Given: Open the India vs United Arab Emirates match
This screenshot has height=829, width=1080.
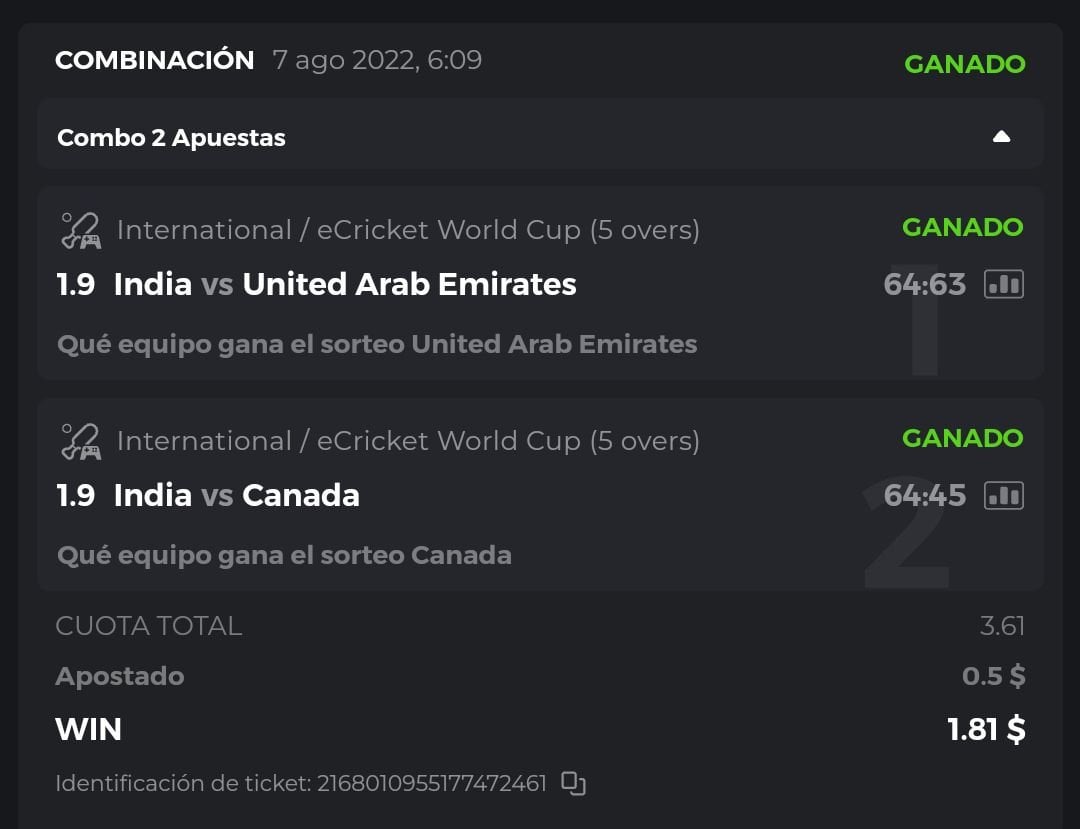Looking at the screenshot, I should (345, 285).
